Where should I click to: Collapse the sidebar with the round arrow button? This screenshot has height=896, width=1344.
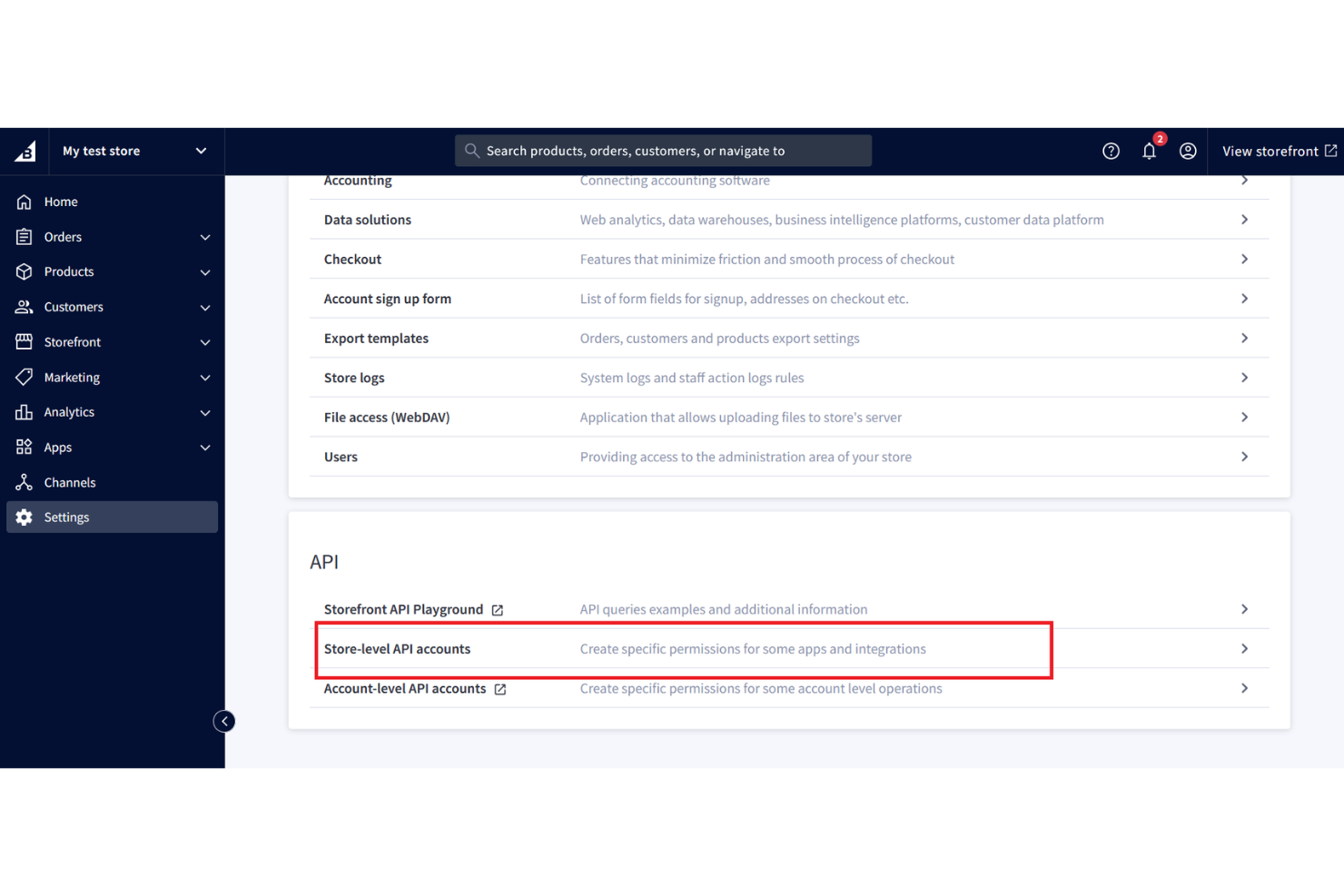[224, 721]
